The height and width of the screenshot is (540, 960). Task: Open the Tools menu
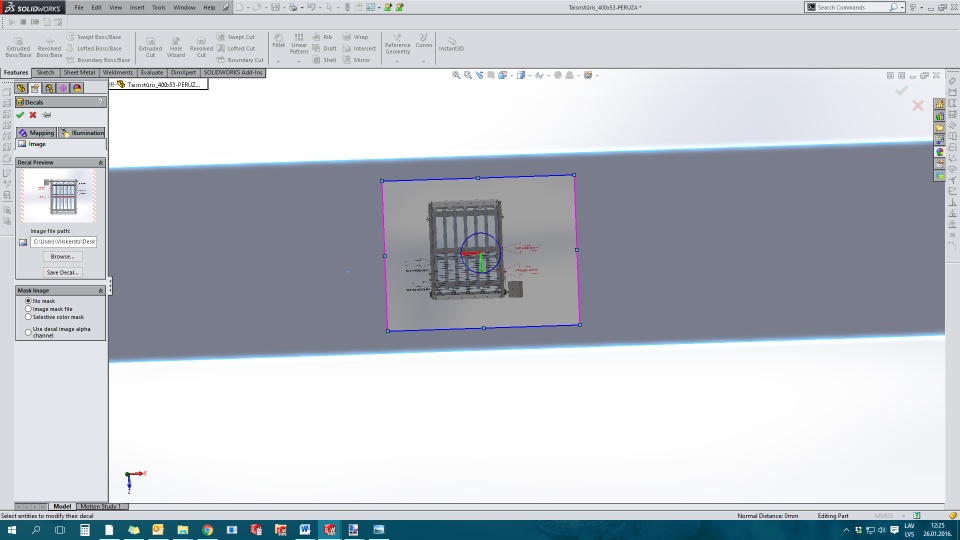coord(159,7)
